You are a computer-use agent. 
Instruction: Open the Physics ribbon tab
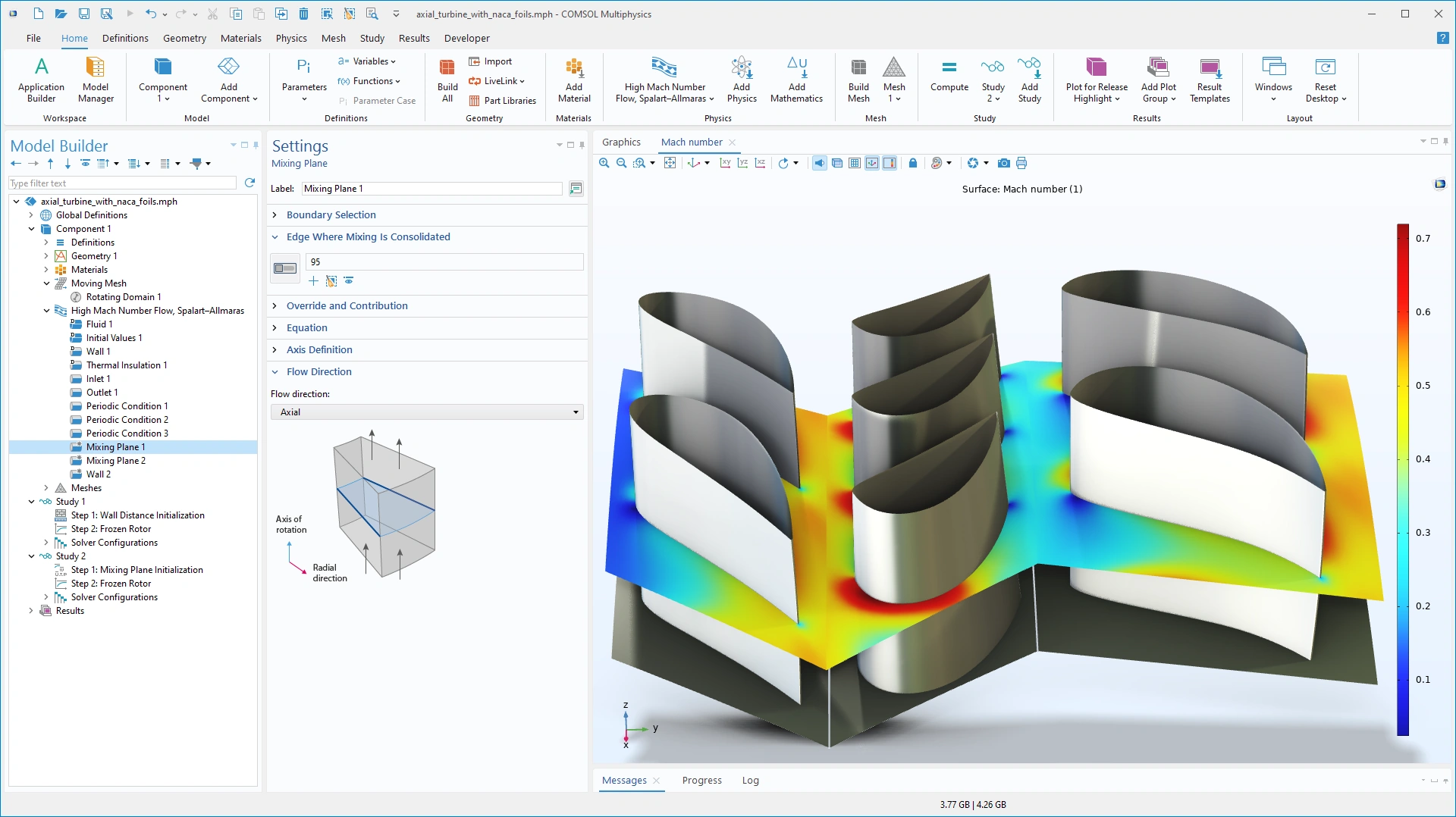(291, 38)
